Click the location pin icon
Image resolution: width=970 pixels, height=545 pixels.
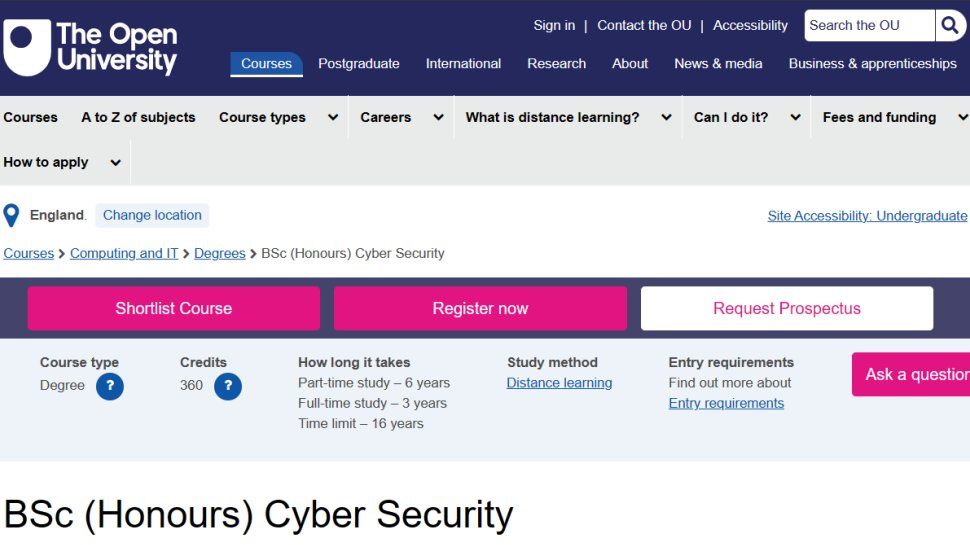pyautogui.click(x=12, y=215)
